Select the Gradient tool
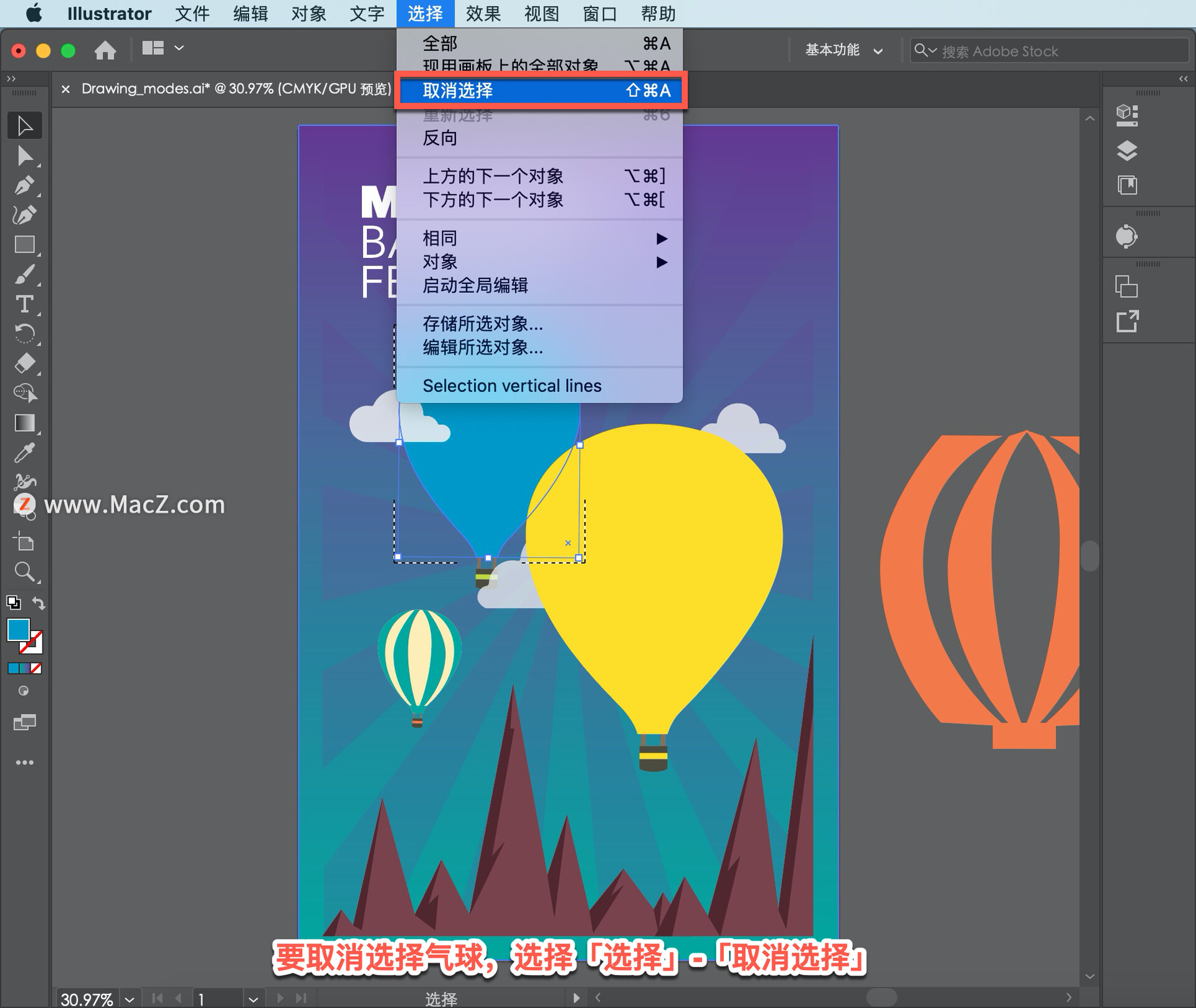 [25, 423]
